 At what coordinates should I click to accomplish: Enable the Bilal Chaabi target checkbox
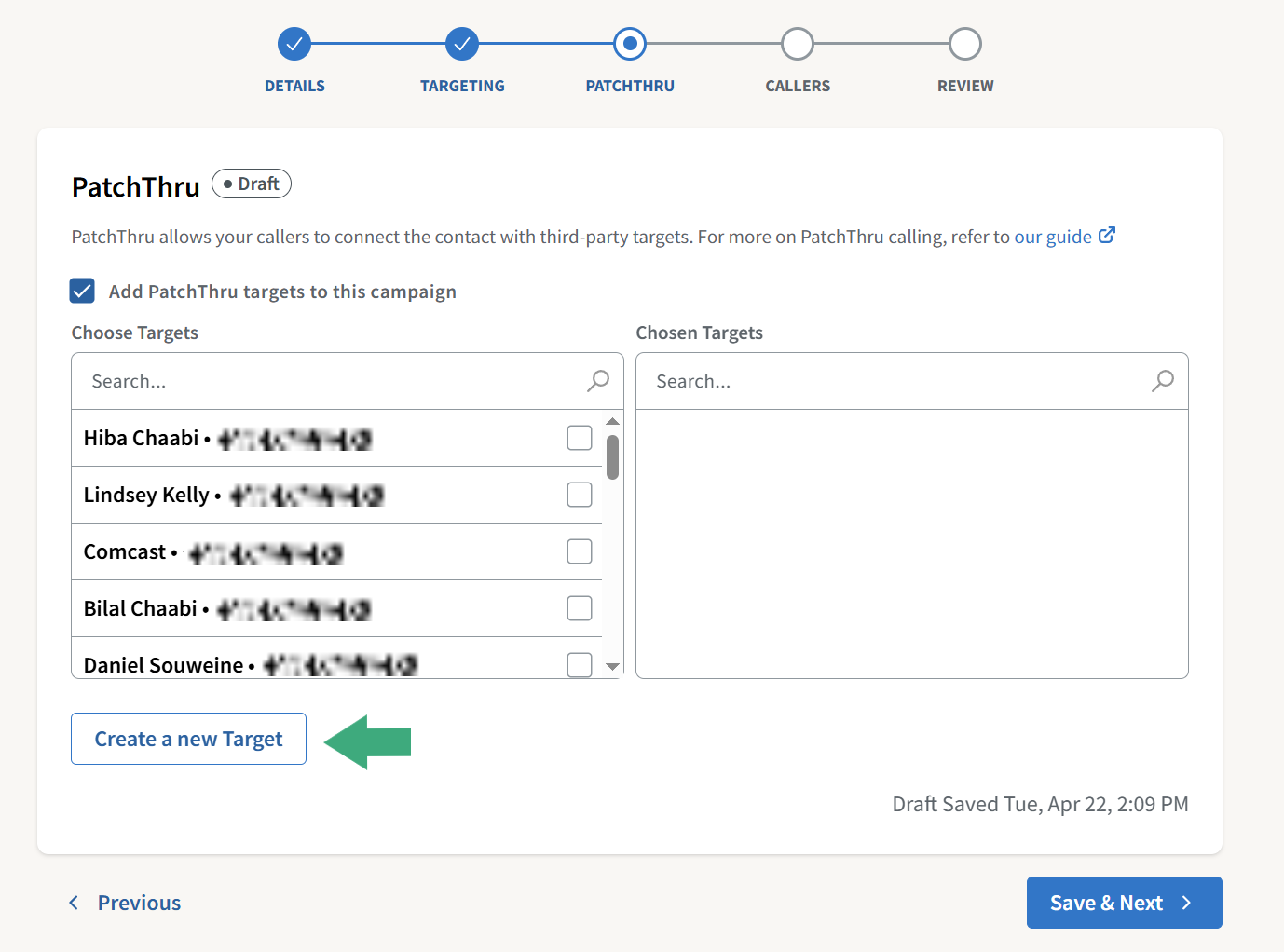tap(580, 608)
